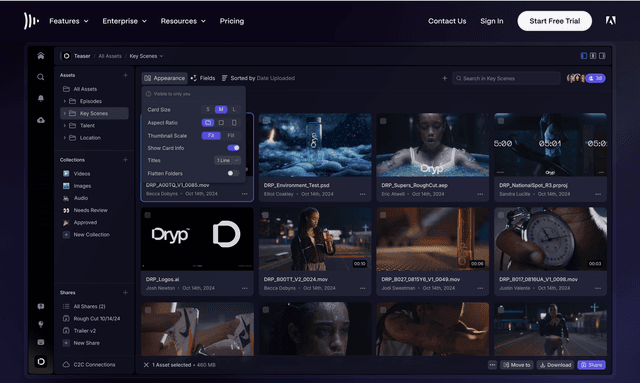Add a collection with Collections plus icon

(x=125, y=160)
